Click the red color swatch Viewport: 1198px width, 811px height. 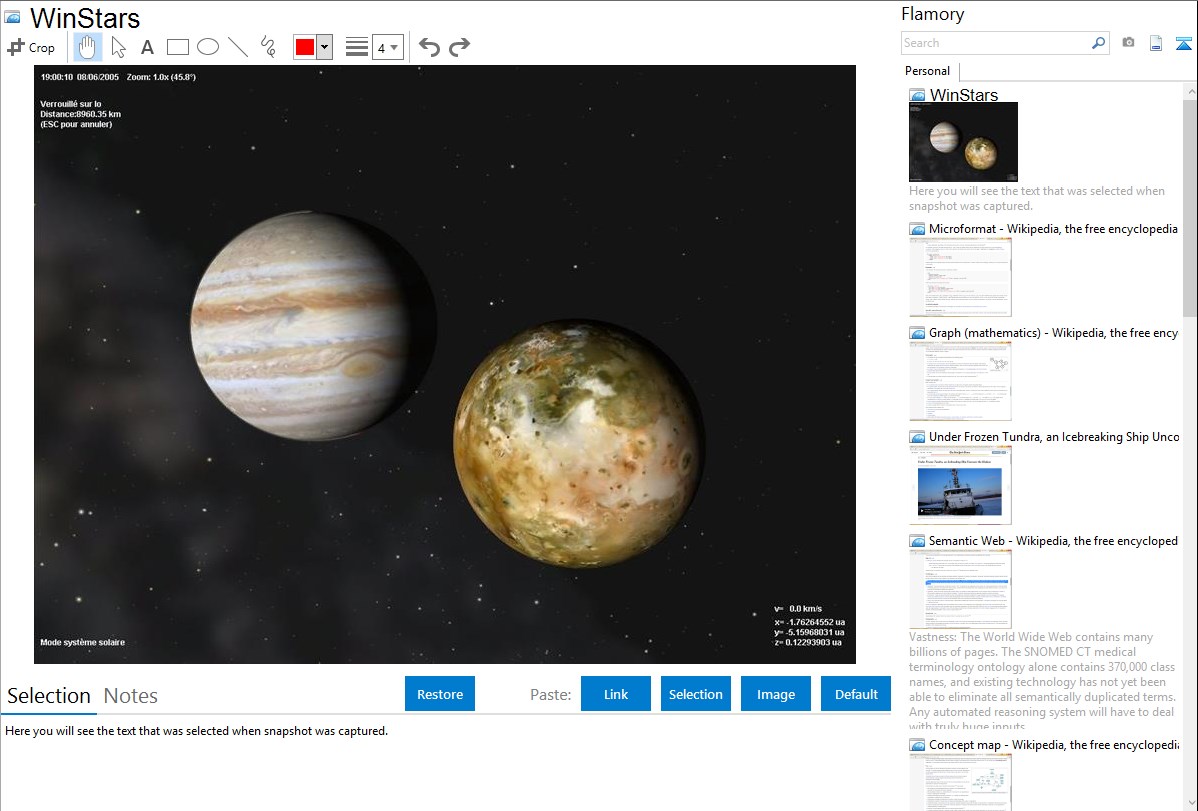304,47
